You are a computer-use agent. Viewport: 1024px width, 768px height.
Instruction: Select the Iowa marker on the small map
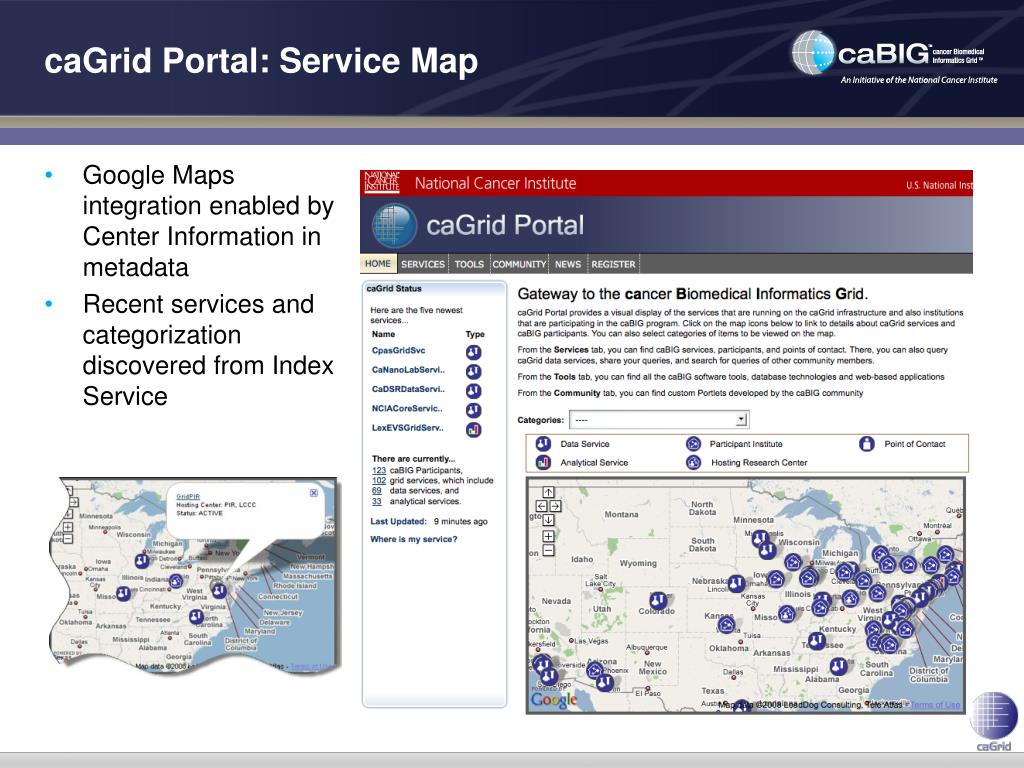point(142,560)
